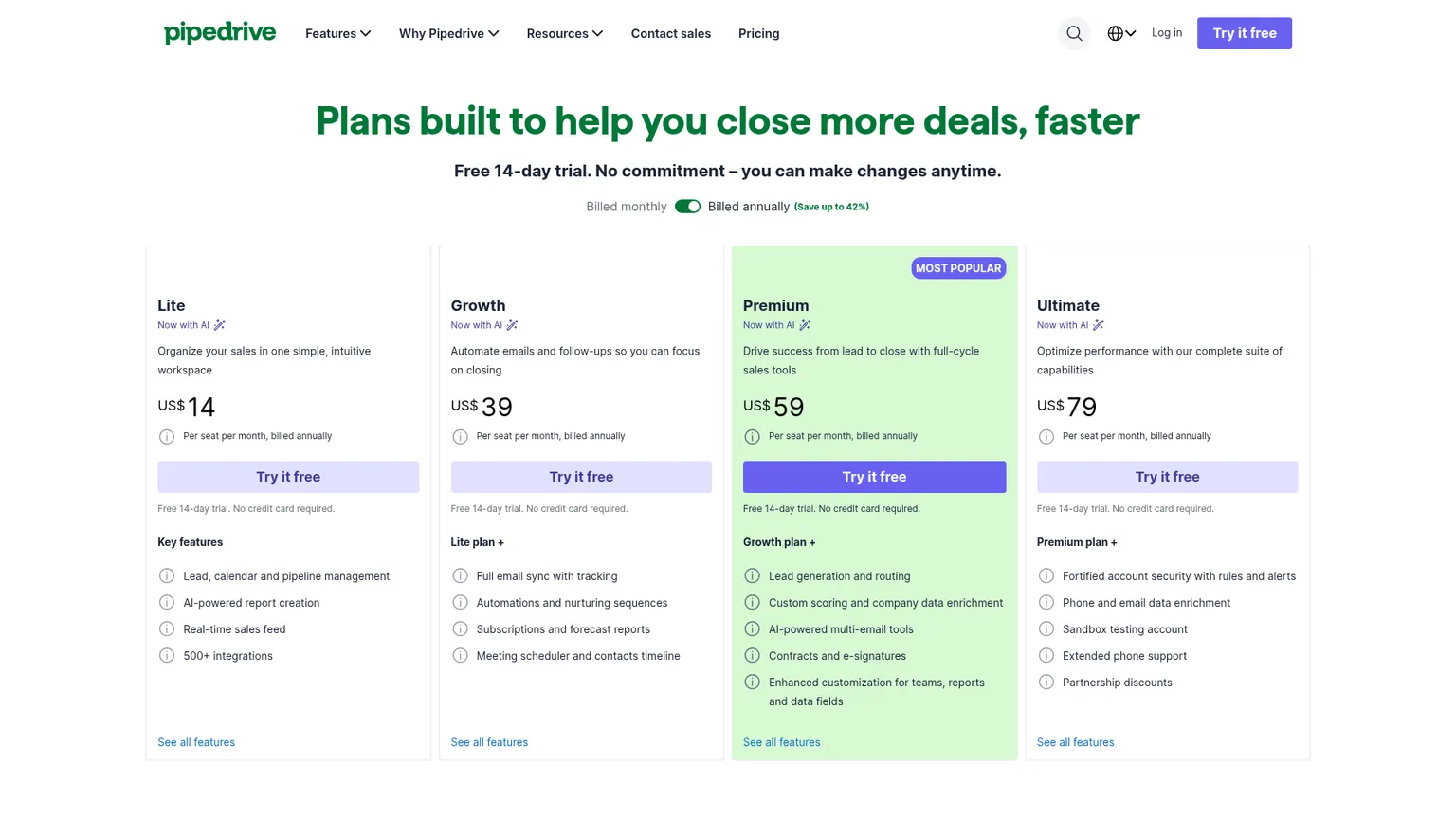
Task: Click info icon beside Lite price note
Action: (x=167, y=437)
